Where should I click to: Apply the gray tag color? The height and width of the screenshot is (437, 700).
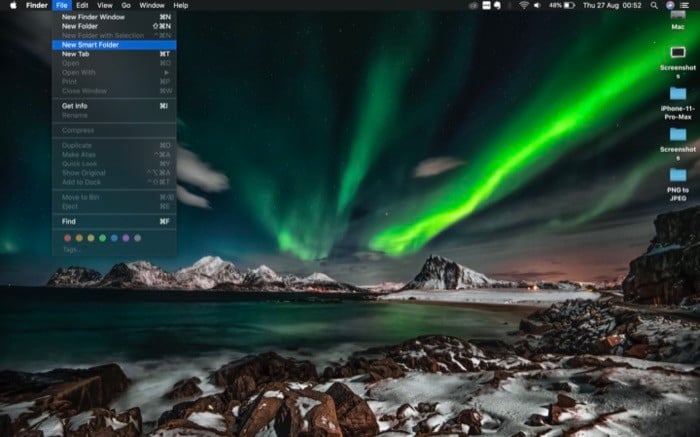tap(138, 238)
